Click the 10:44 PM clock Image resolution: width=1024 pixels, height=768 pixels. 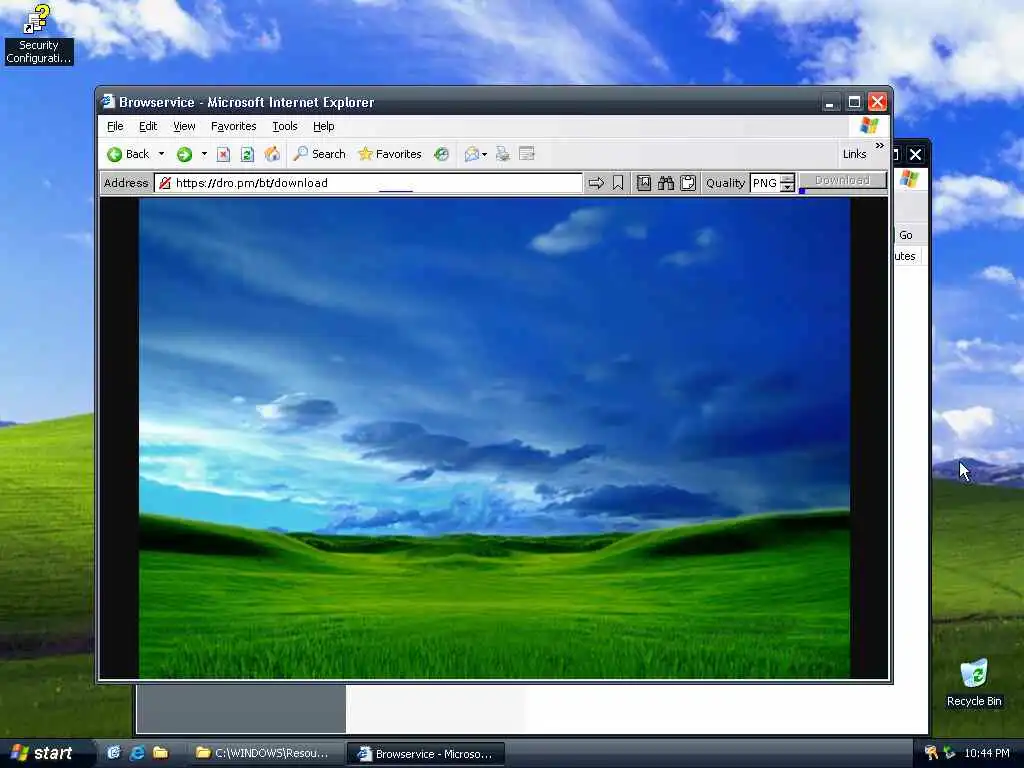pyautogui.click(x=987, y=753)
